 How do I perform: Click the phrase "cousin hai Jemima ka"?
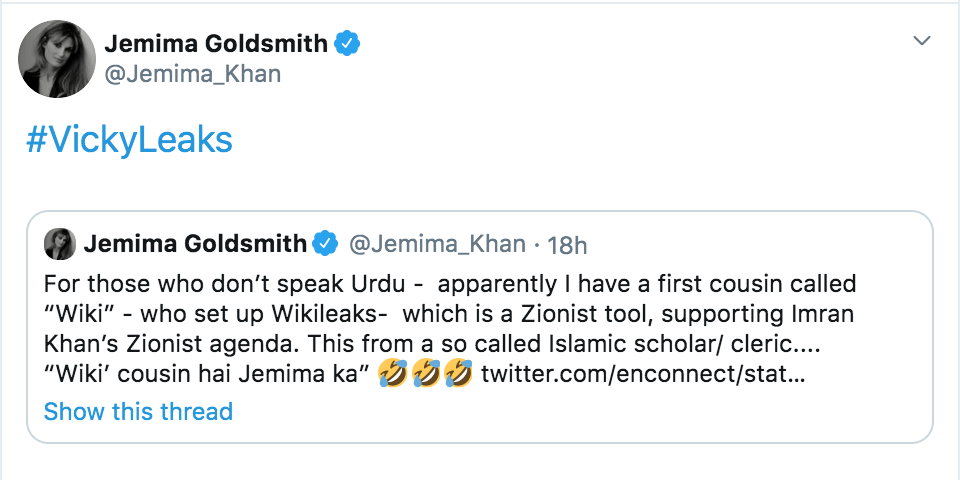[x=251, y=375]
